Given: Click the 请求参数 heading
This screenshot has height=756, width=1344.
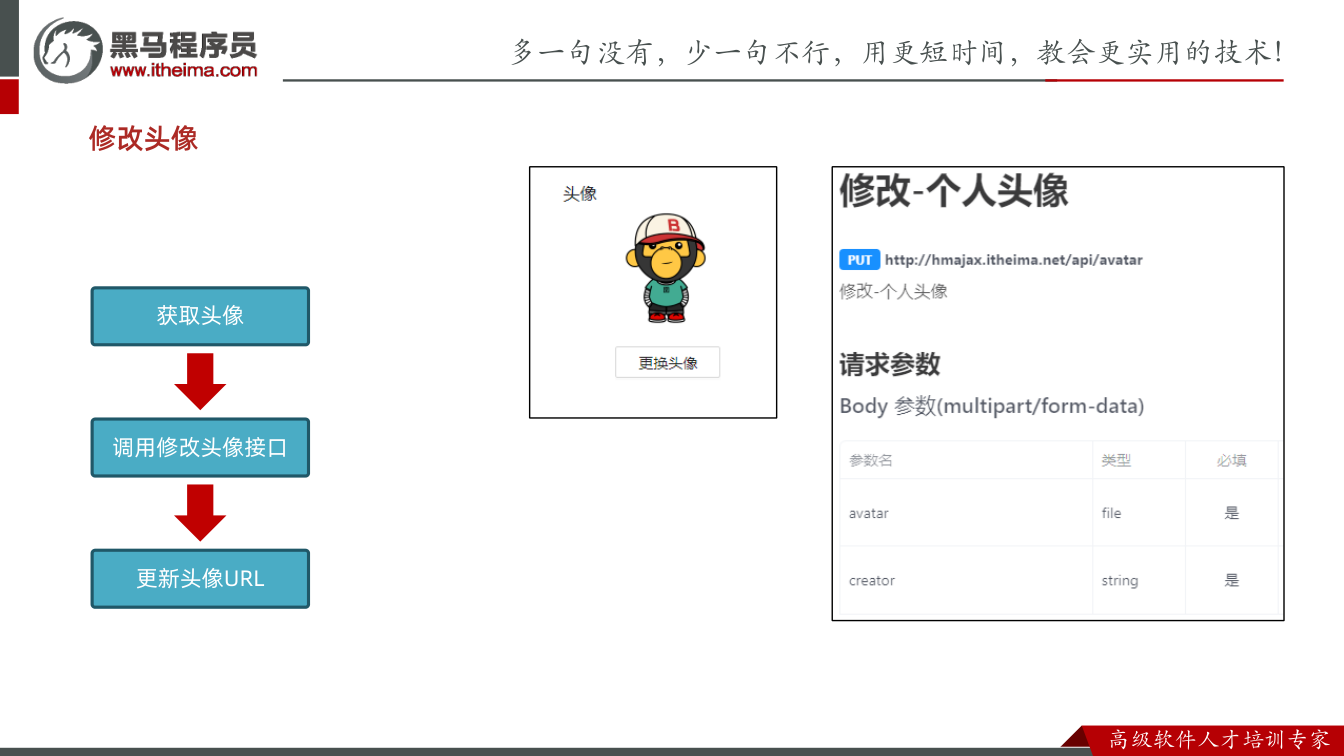Looking at the screenshot, I should pos(890,364).
